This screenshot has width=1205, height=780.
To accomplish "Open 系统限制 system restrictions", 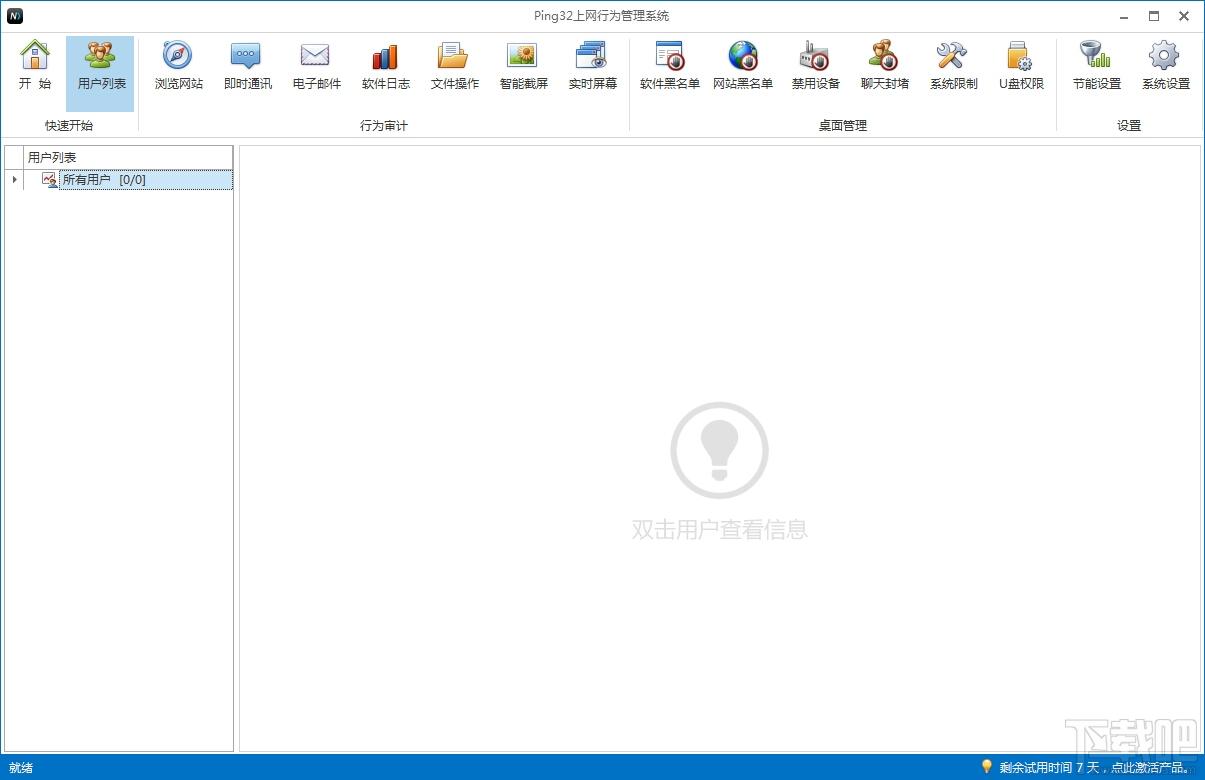I will tap(953, 66).
